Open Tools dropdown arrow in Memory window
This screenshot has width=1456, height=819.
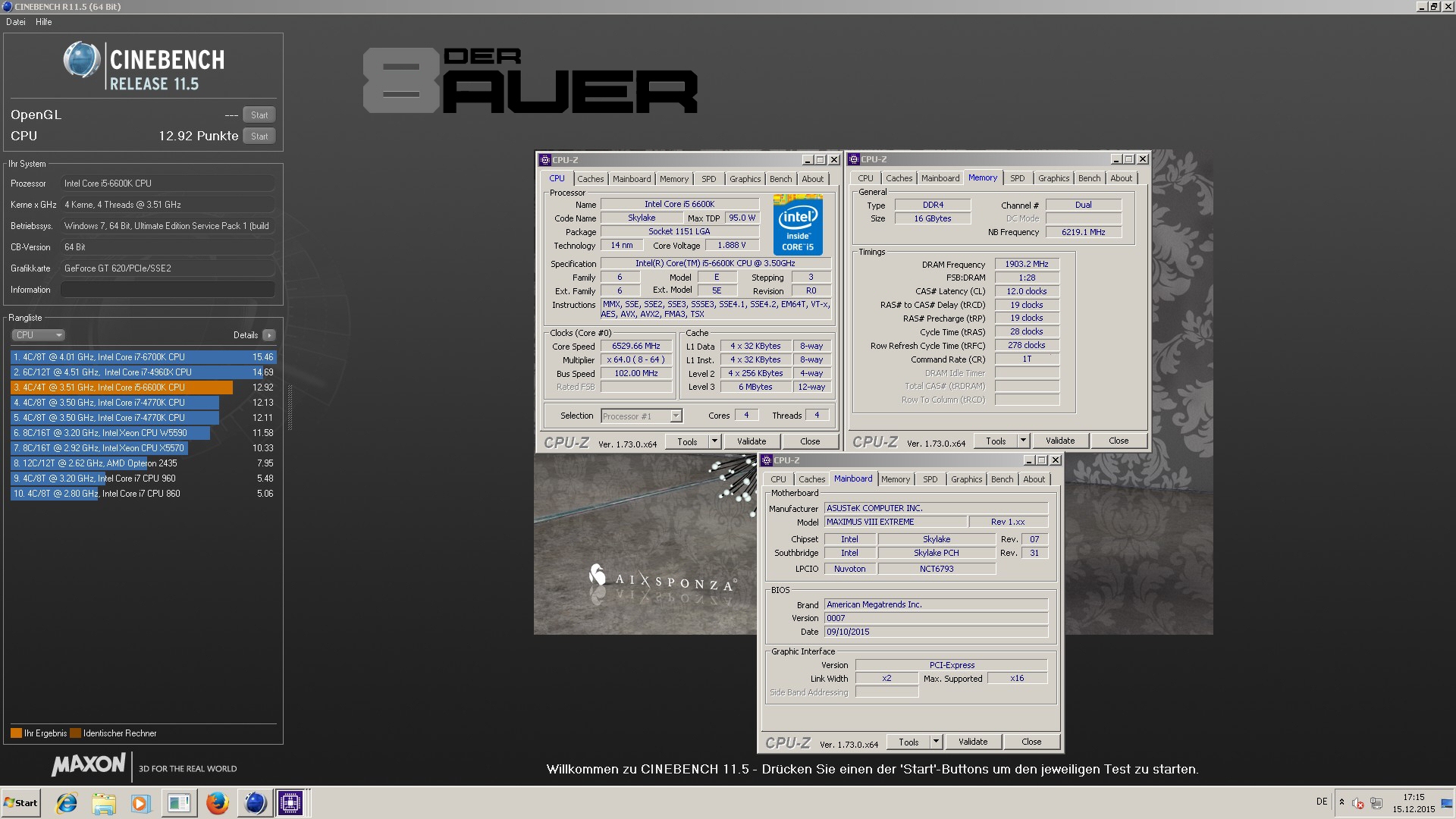1022,441
